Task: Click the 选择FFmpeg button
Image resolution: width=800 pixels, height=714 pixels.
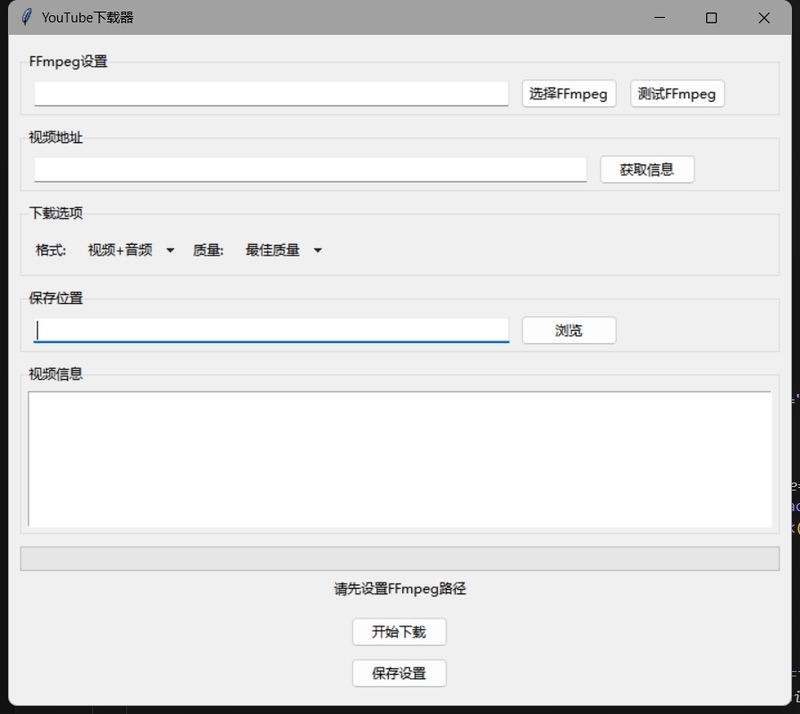Action: pos(568,94)
